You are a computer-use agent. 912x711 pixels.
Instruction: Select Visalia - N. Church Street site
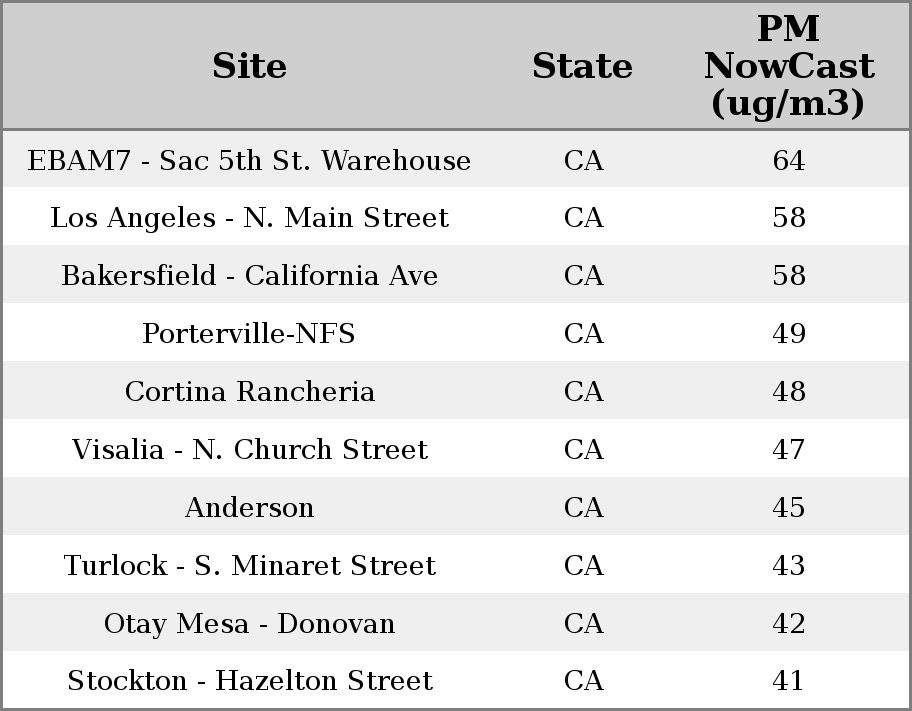pos(249,450)
